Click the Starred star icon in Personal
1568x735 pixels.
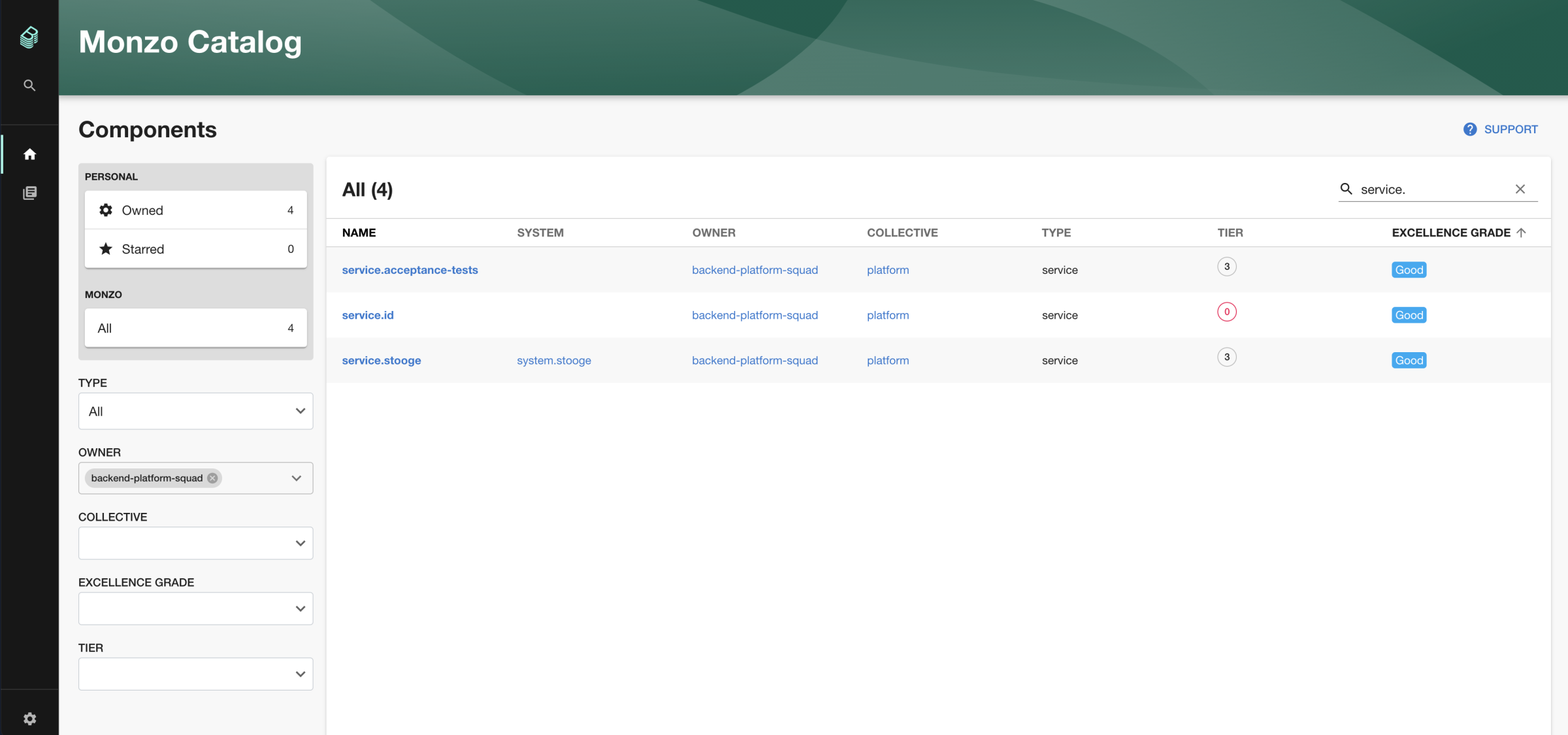(x=106, y=248)
